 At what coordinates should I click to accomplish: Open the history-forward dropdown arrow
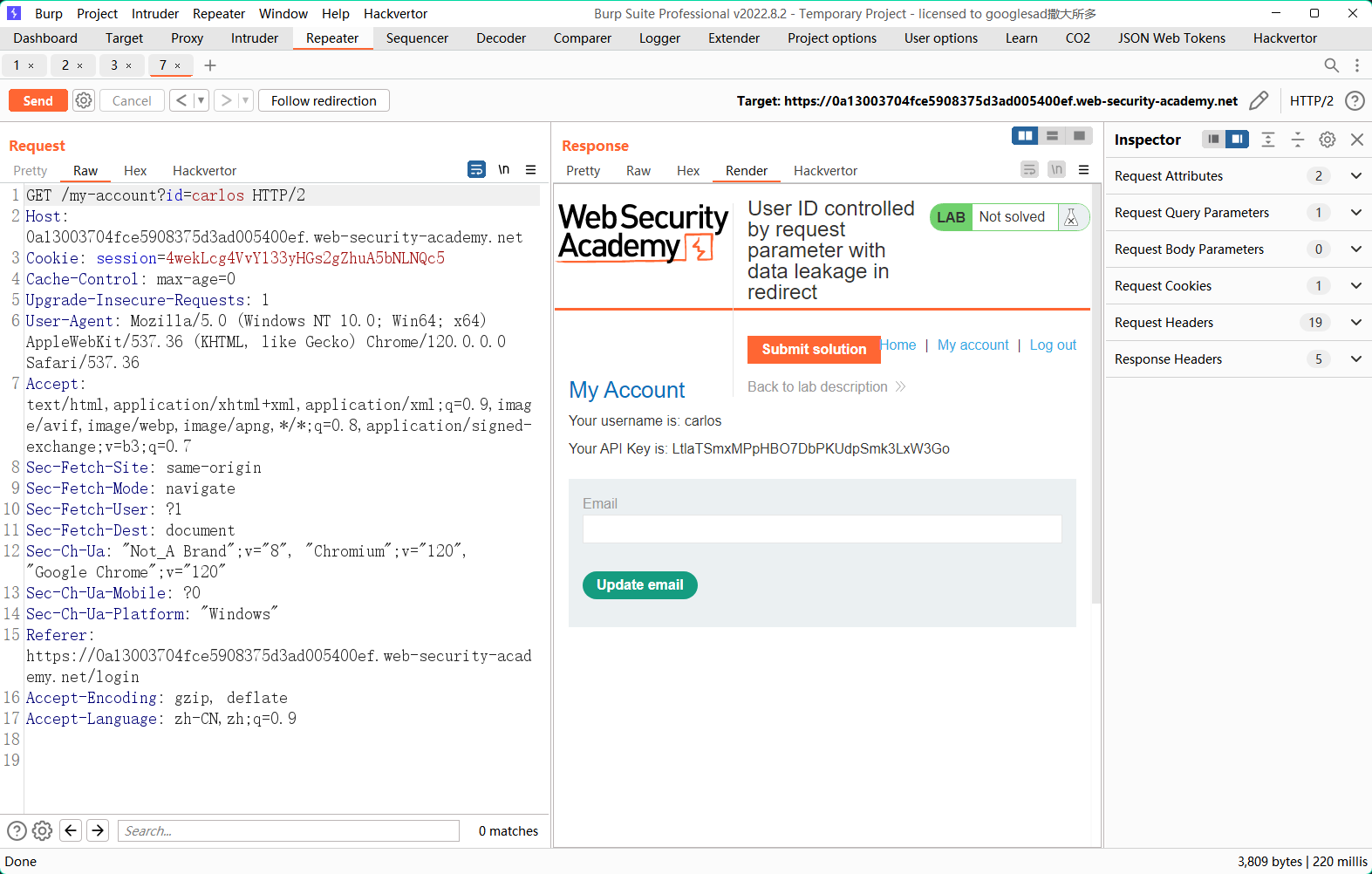pyautogui.click(x=245, y=100)
